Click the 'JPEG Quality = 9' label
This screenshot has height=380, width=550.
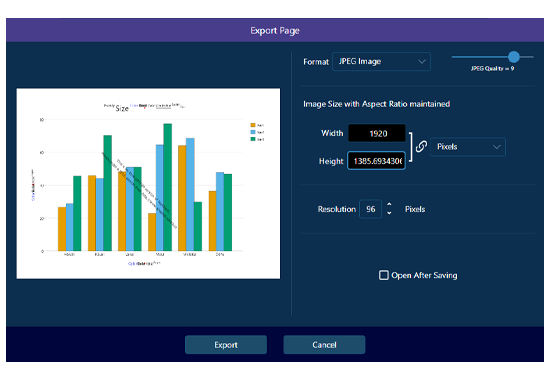tap(492, 68)
